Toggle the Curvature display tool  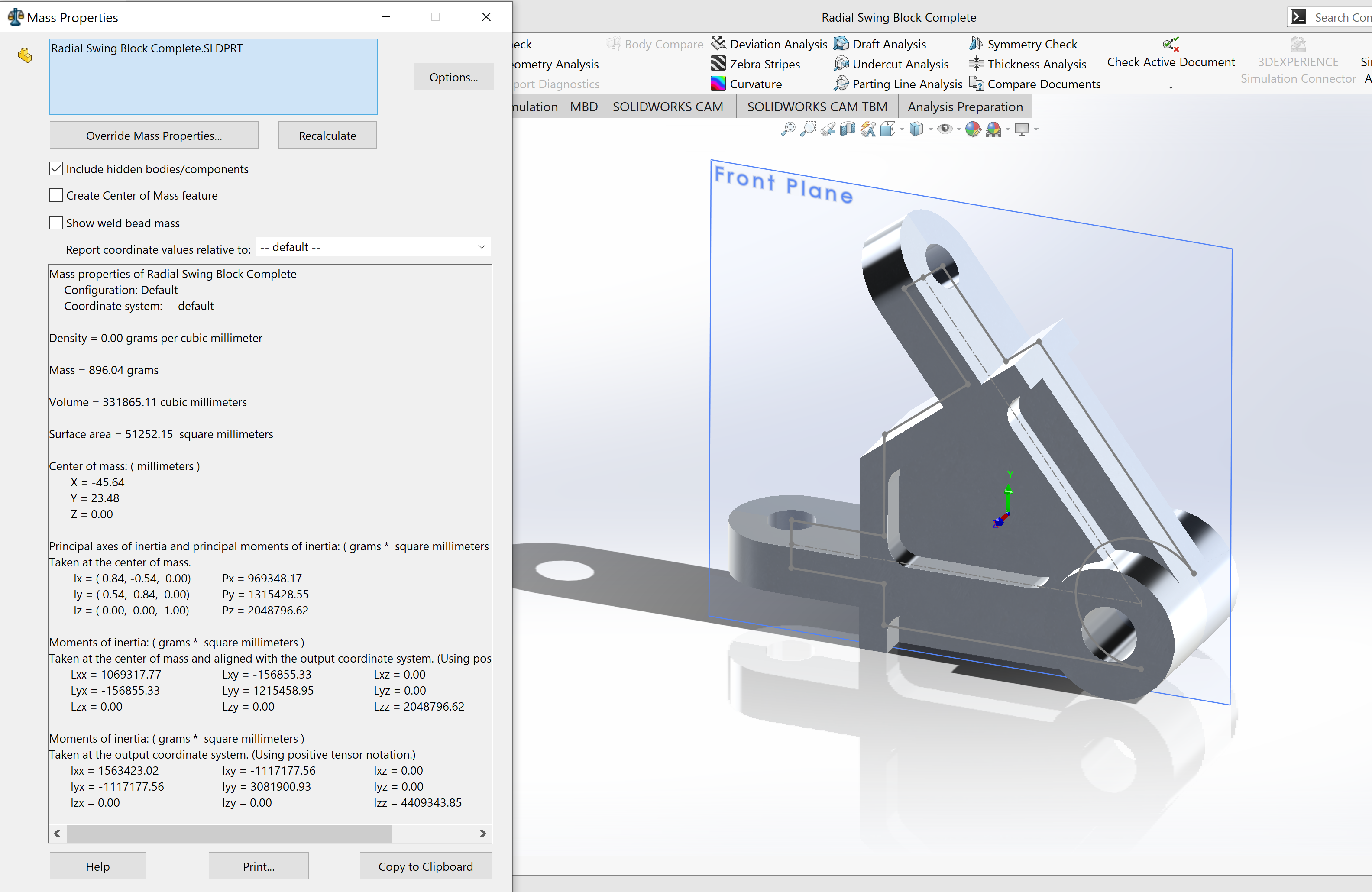tap(747, 84)
